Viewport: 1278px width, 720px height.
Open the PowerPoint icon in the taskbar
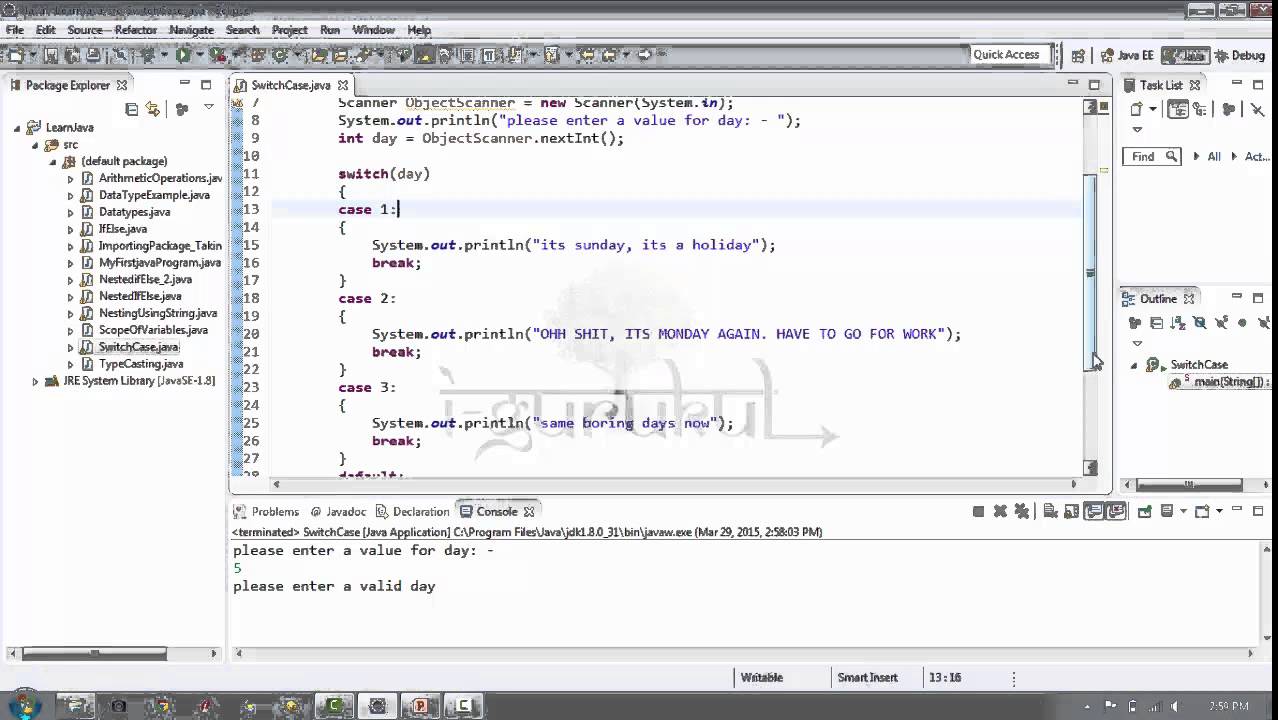(421, 706)
